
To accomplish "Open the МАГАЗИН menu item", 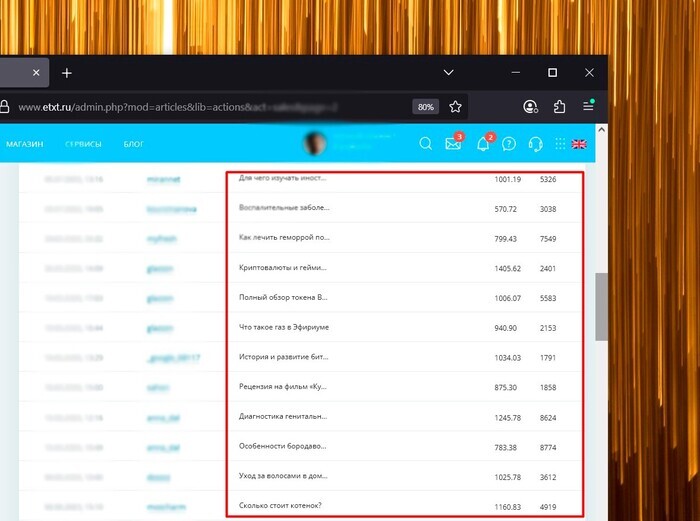I will click(24, 144).
